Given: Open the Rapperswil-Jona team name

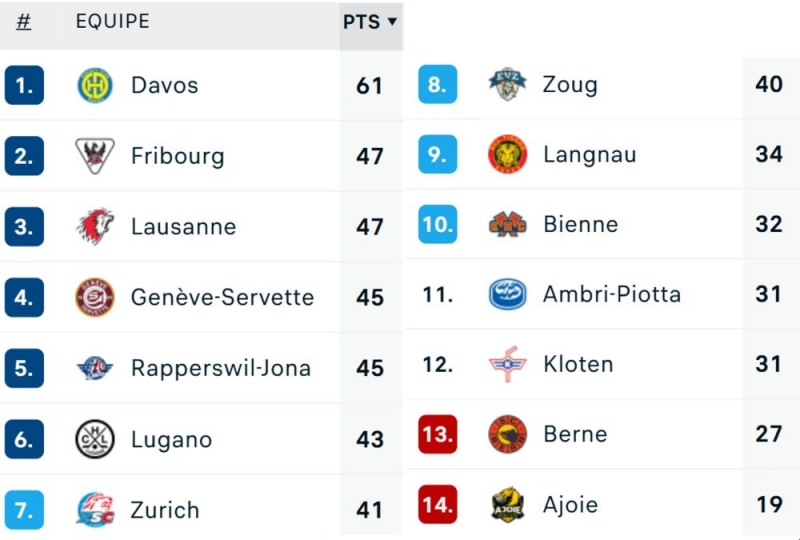Looking at the screenshot, I should pos(220,368).
